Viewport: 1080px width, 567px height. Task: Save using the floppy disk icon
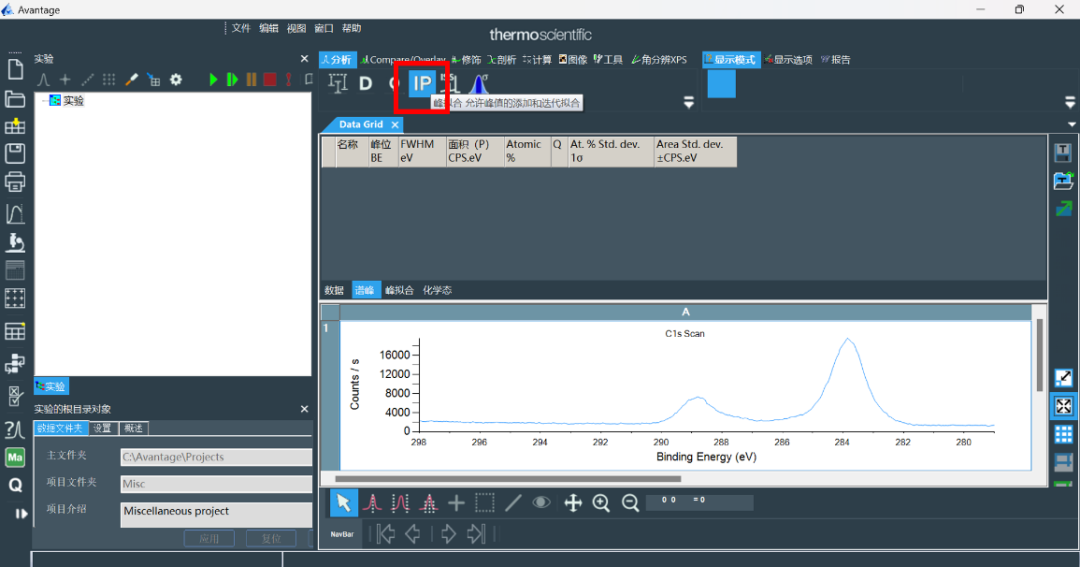click(15, 153)
